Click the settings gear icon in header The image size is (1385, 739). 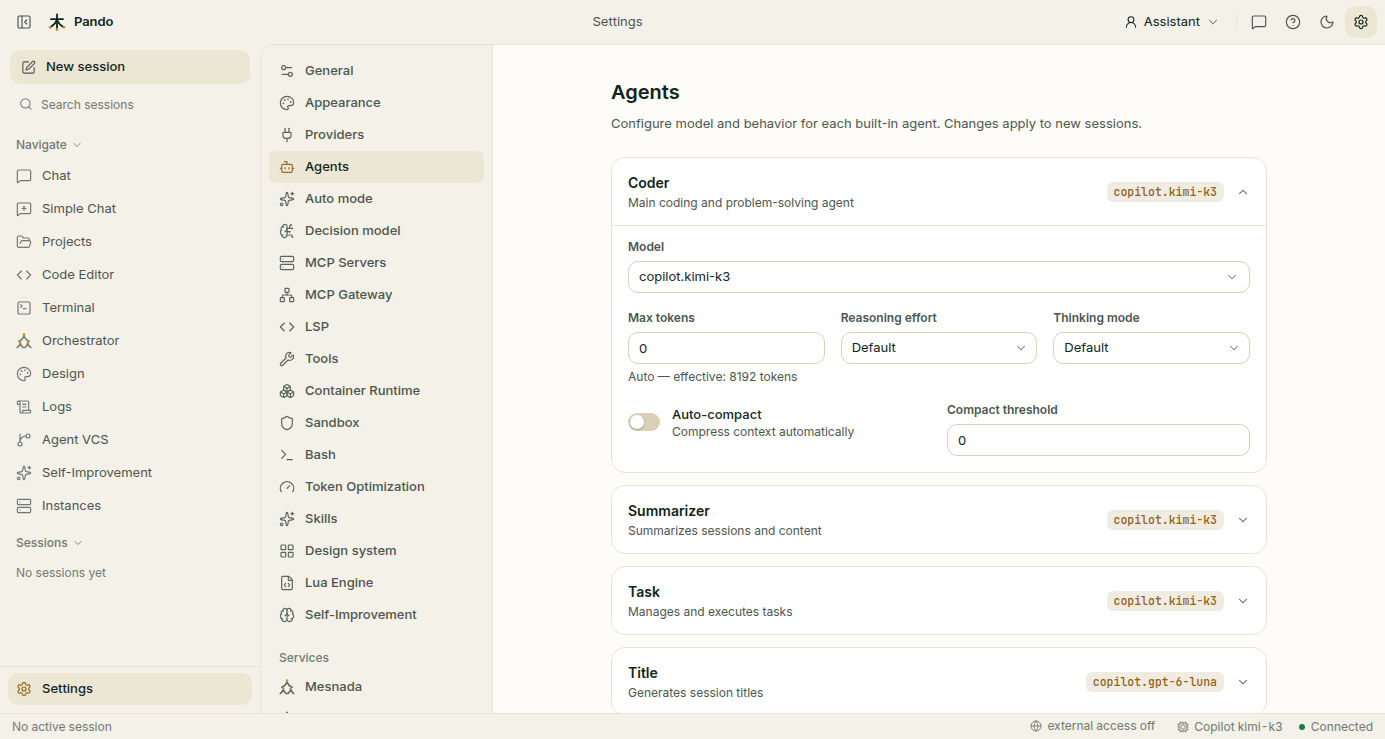tap(1361, 22)
